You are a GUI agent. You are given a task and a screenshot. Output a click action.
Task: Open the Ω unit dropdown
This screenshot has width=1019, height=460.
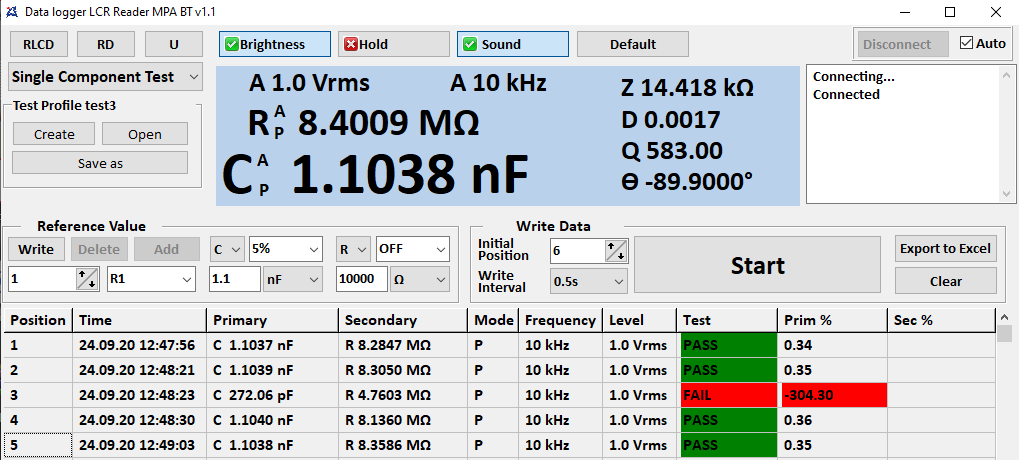(x=420, y=279)
